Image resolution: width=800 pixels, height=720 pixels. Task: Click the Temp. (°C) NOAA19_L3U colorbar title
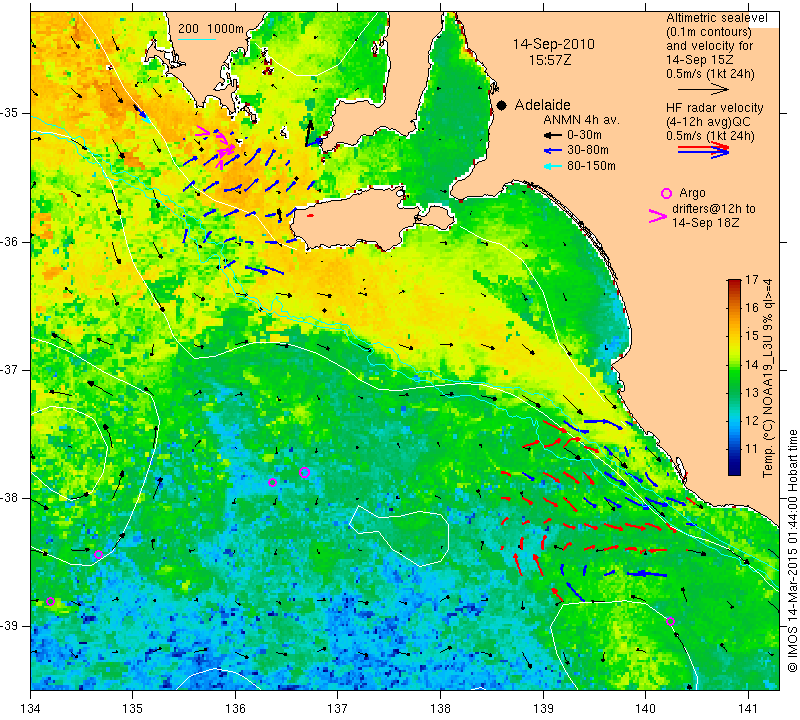click(768, 378)
